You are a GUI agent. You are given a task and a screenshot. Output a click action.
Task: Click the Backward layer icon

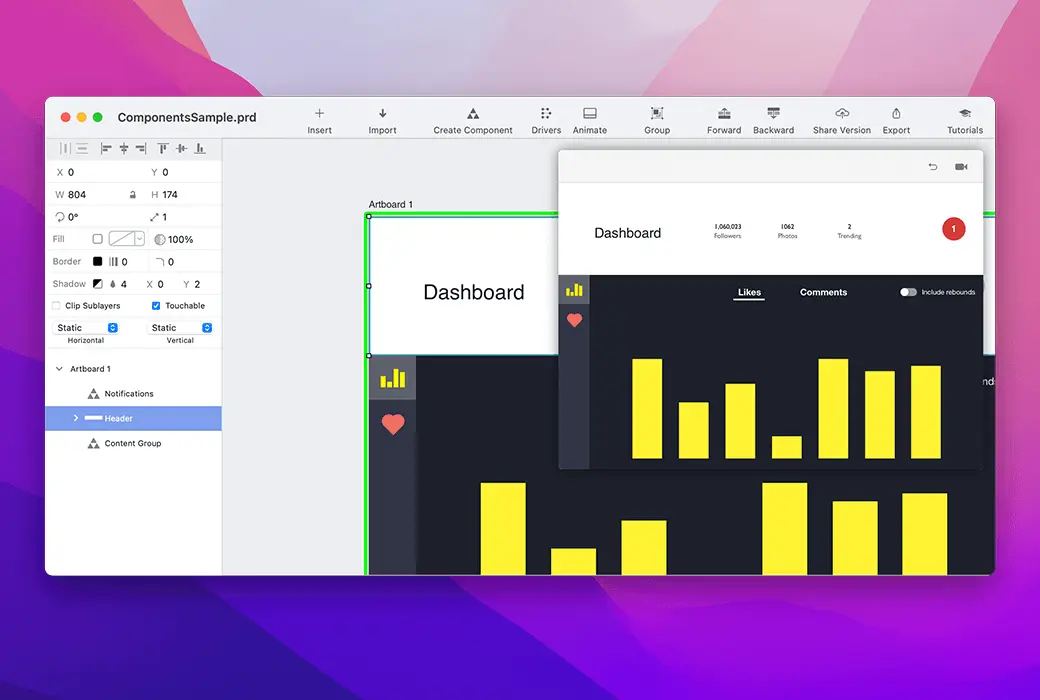click(773, 113)
